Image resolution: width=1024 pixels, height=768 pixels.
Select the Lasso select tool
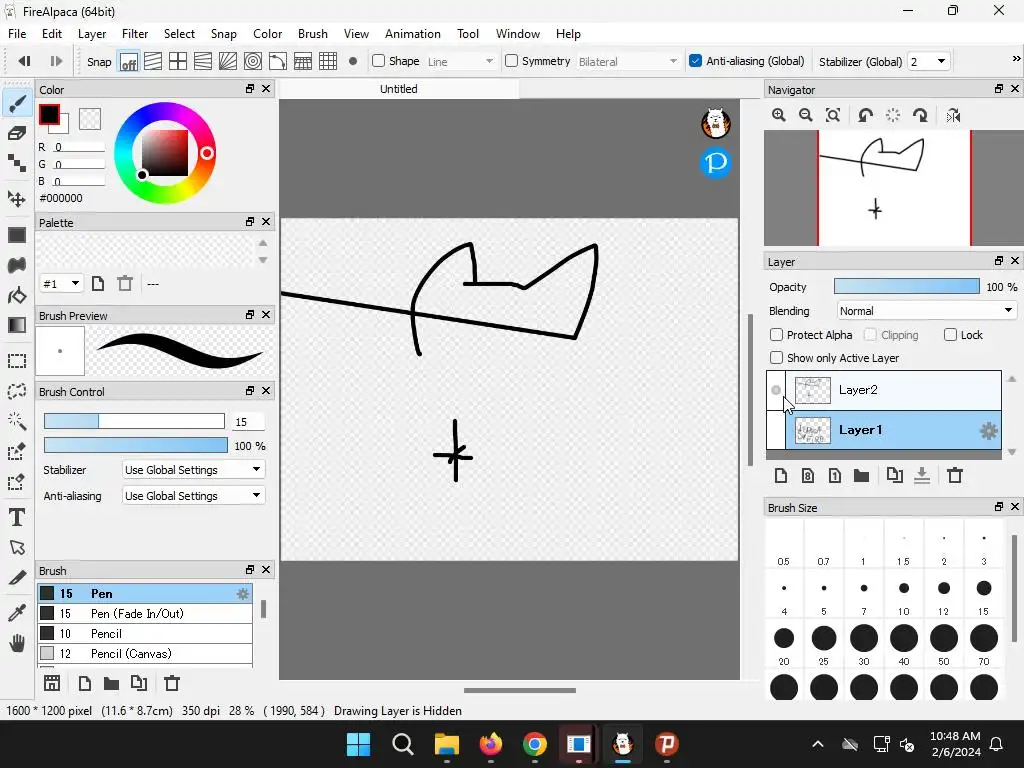coord(17,391)
